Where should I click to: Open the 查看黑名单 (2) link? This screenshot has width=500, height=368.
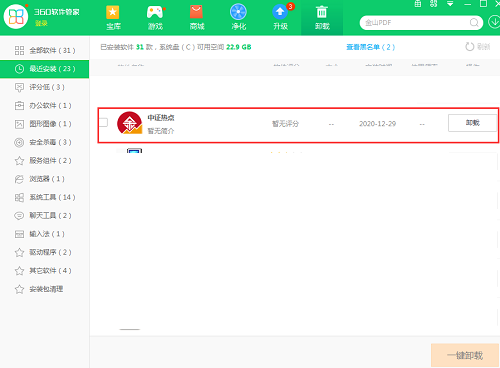tap(370, 47)
